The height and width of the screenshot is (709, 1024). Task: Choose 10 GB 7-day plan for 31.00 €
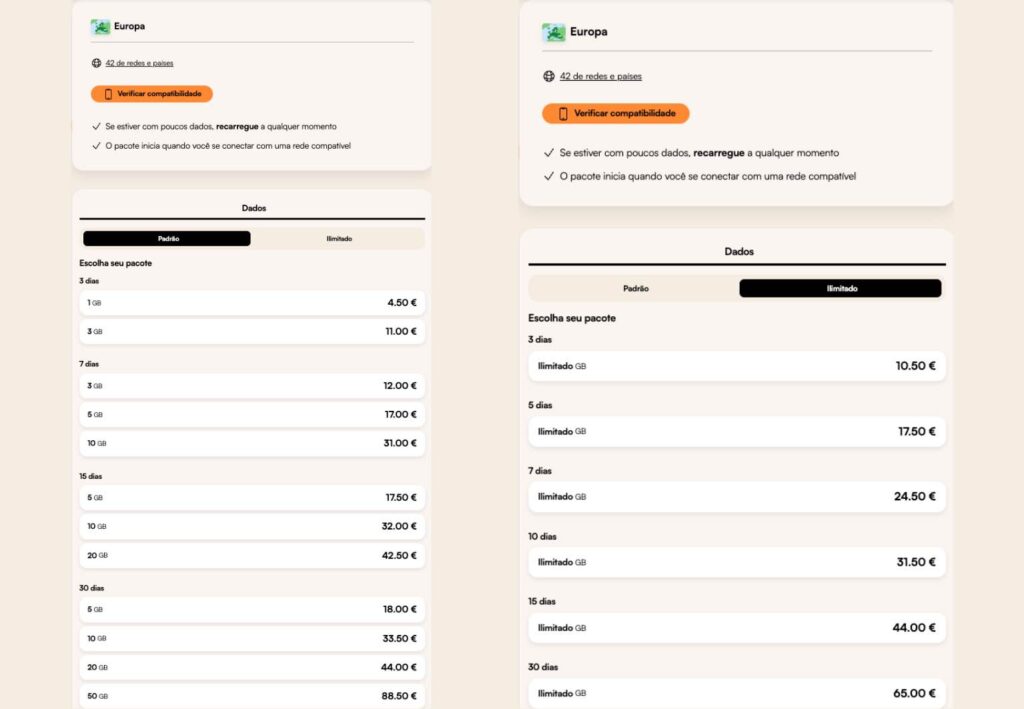click(252, 443)
